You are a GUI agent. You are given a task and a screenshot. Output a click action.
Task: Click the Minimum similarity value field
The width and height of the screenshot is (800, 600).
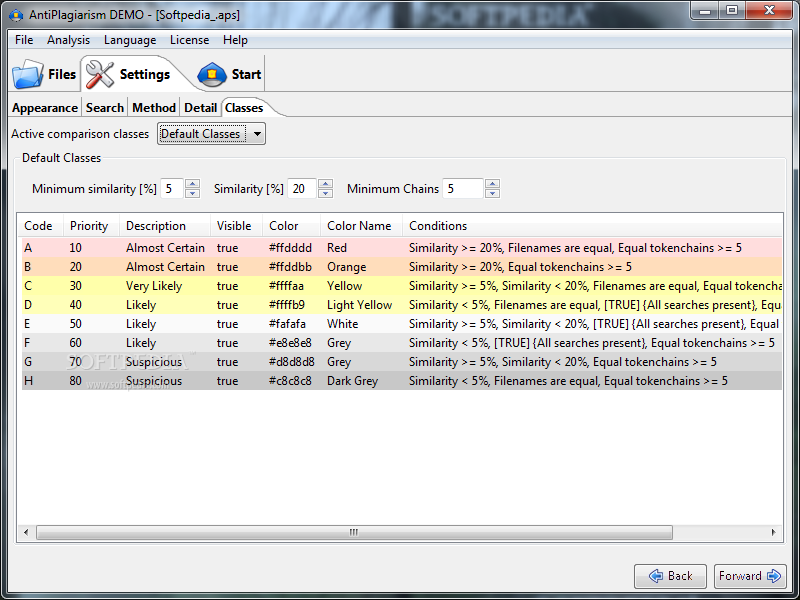172,189
